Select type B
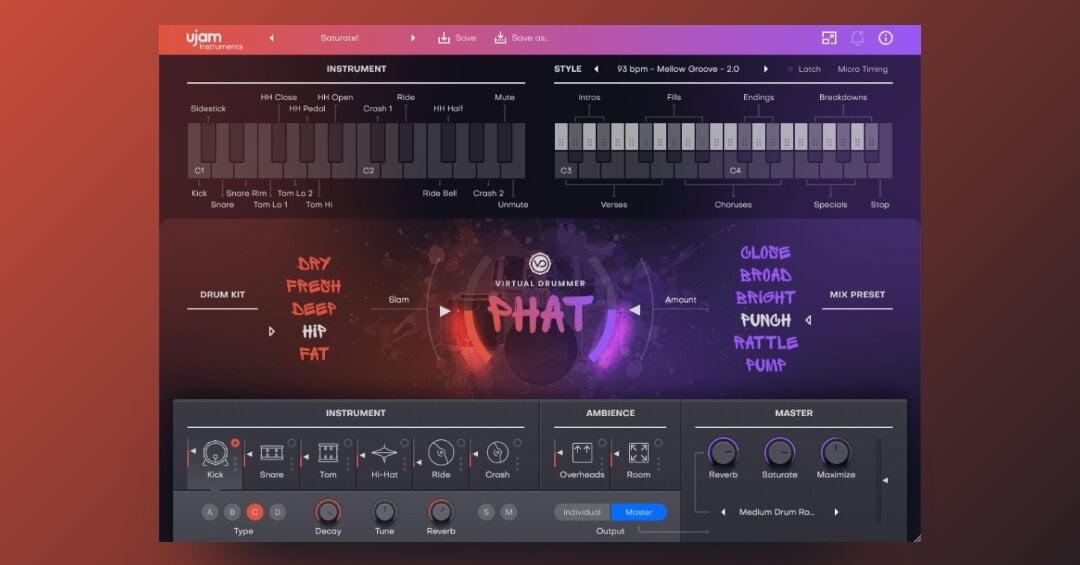The image size is (1080, 565). (232, 512)
